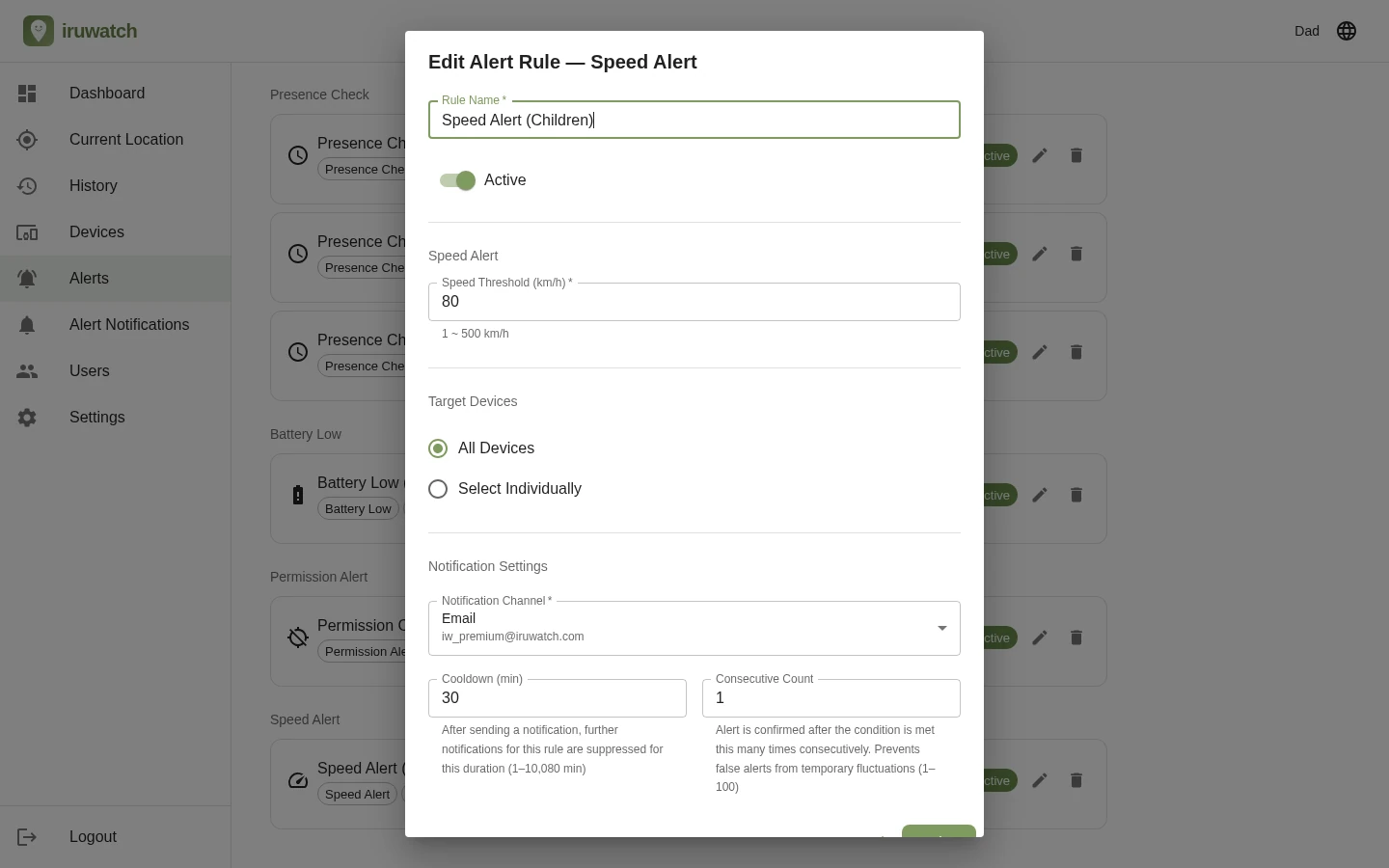Select the Current Location target icon
1389x868 pixels.
pyautogui.click(x=27, y=140)
